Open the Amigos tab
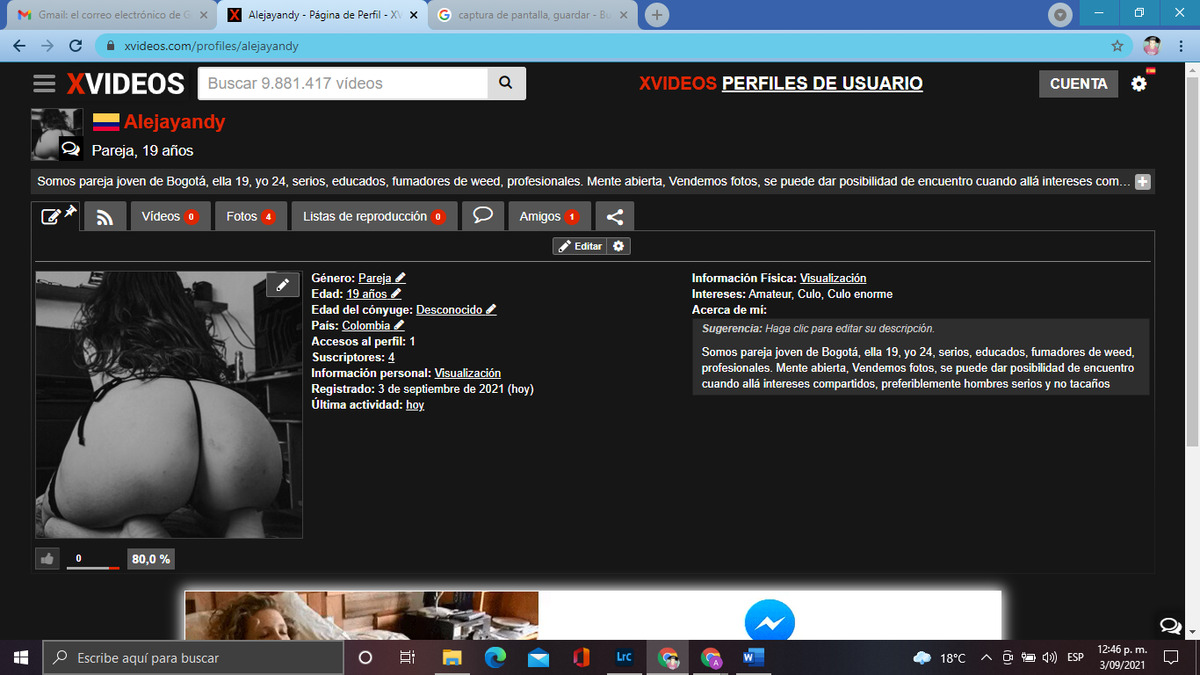Viewport: 1200px width, 675px height. 549,217
